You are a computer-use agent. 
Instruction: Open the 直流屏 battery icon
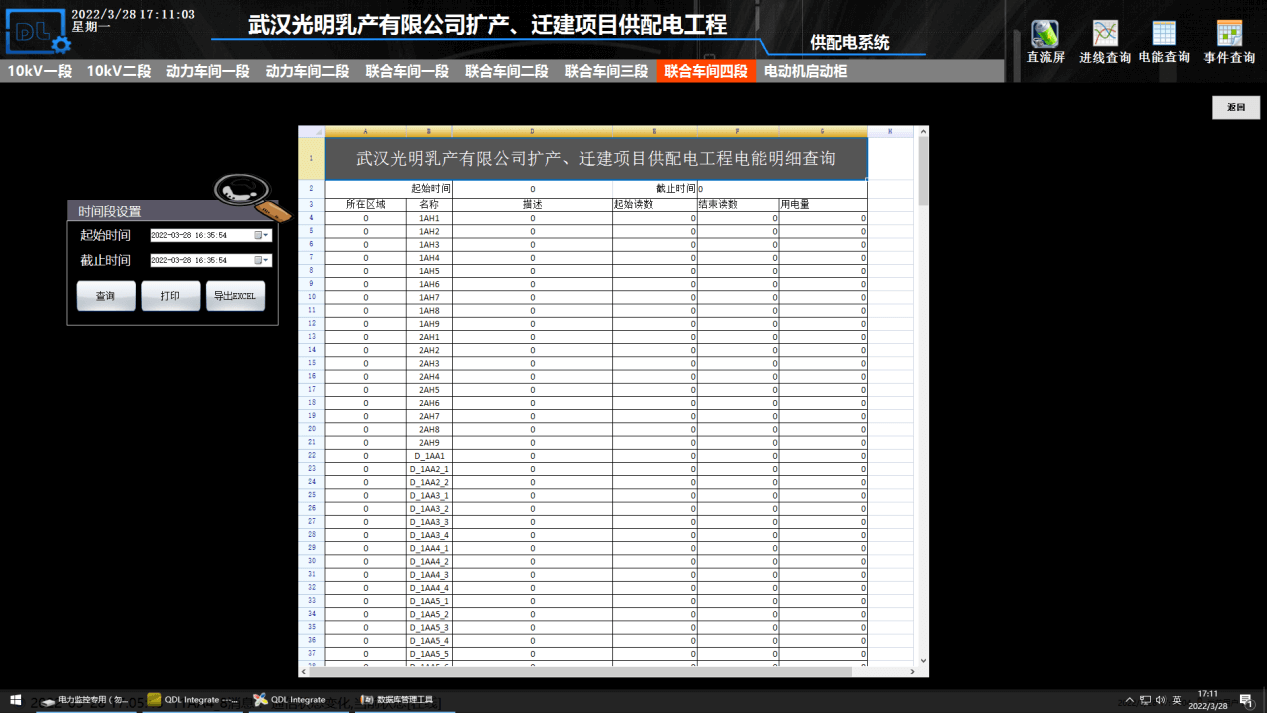point(1045,34)
